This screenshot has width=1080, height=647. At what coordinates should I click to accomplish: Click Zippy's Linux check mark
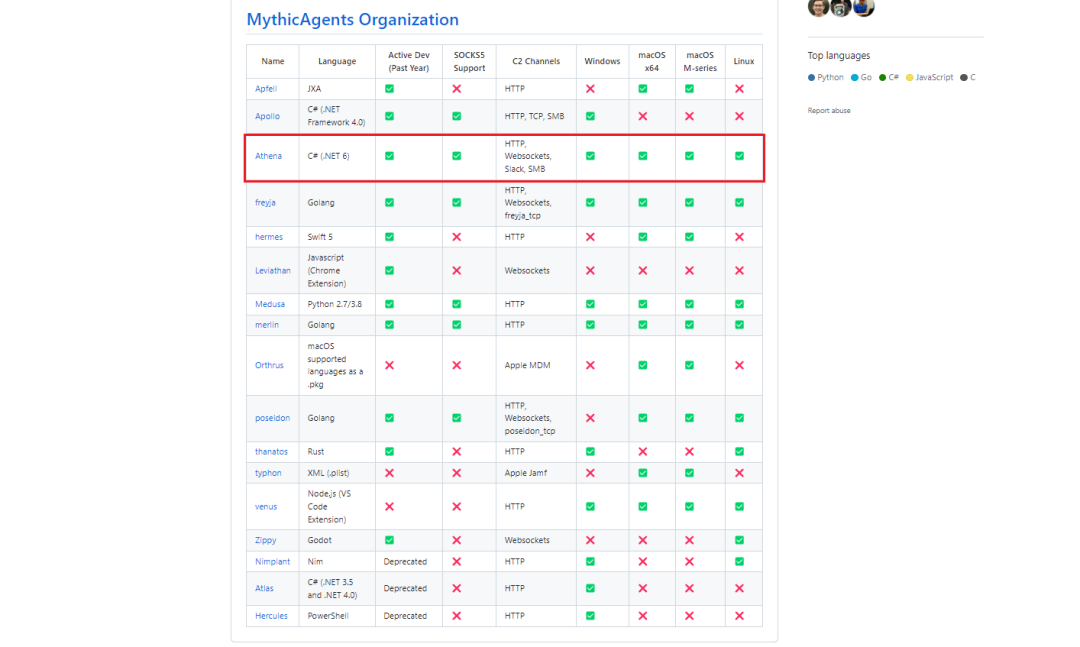739,540
